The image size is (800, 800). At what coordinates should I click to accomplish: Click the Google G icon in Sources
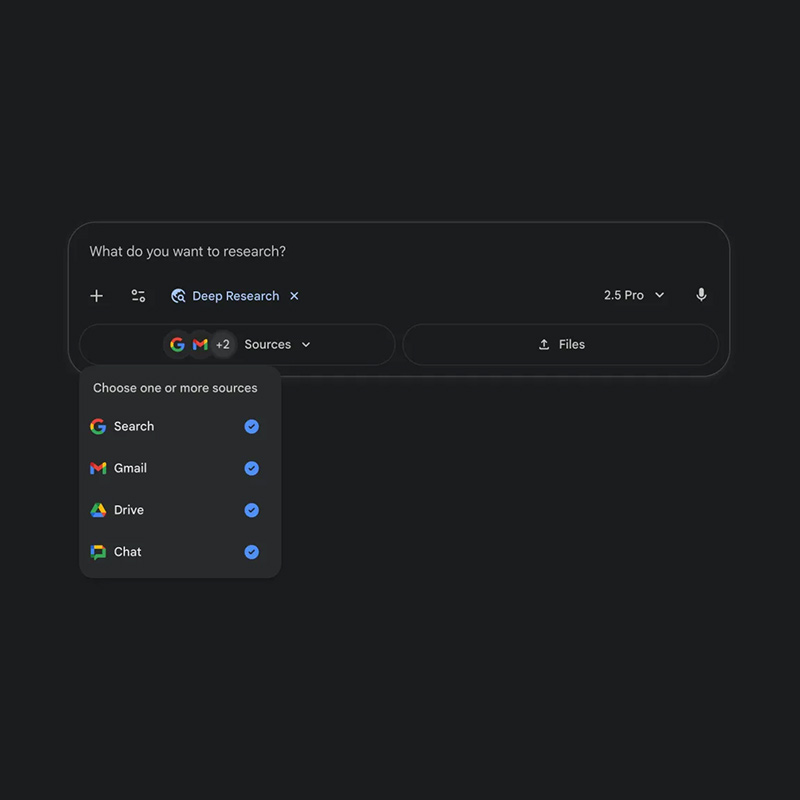coord(177,344)
